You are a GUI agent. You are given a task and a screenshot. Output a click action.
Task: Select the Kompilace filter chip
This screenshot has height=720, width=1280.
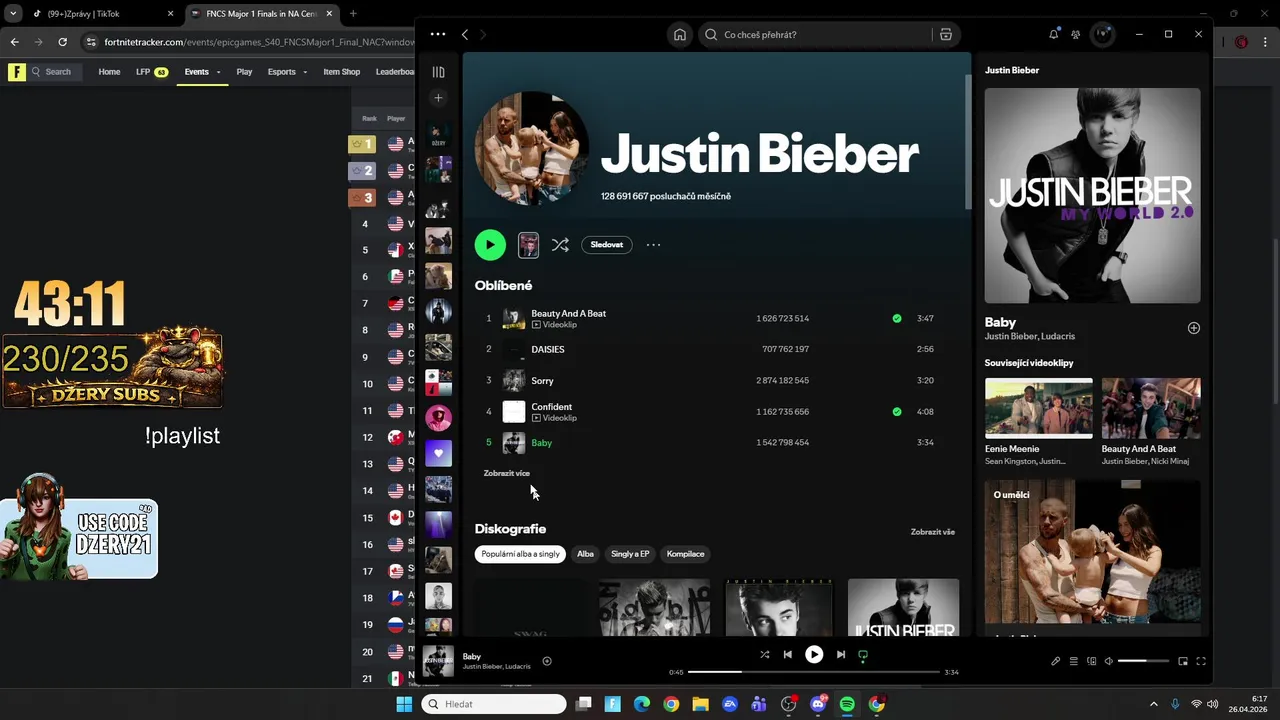click(686, 554)
